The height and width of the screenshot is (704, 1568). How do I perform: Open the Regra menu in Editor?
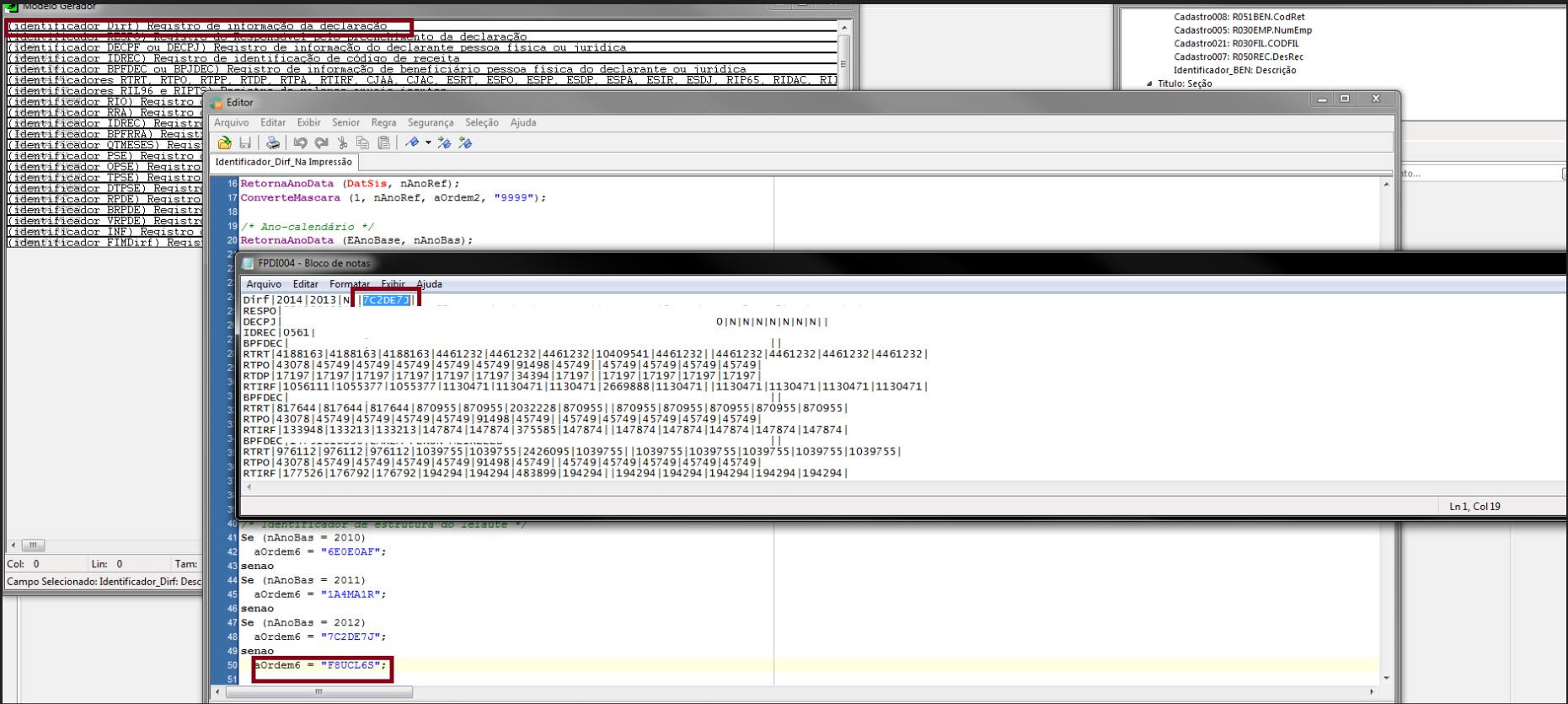[383, 123]
